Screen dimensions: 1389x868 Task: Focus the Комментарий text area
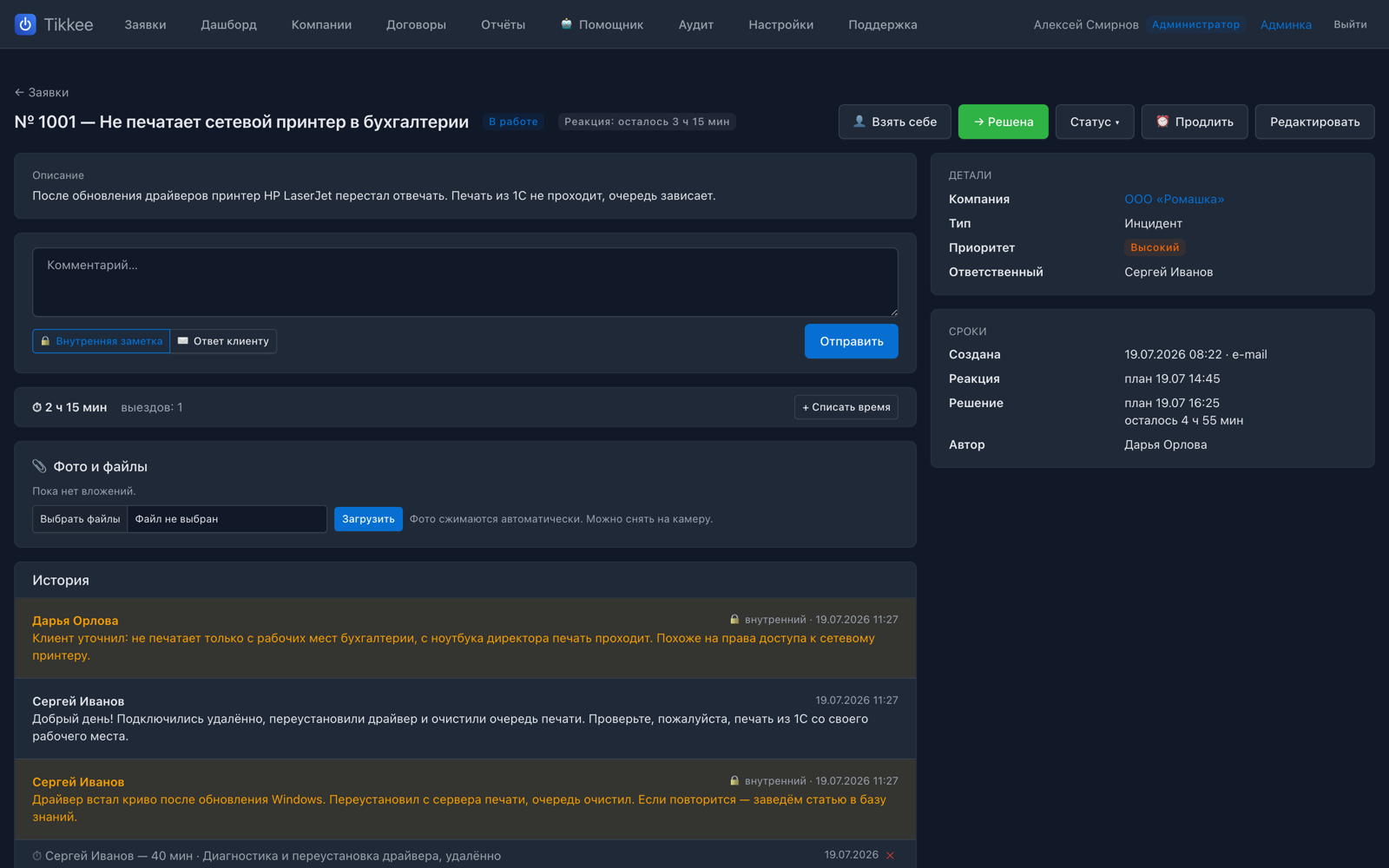(x=465, y=282)
